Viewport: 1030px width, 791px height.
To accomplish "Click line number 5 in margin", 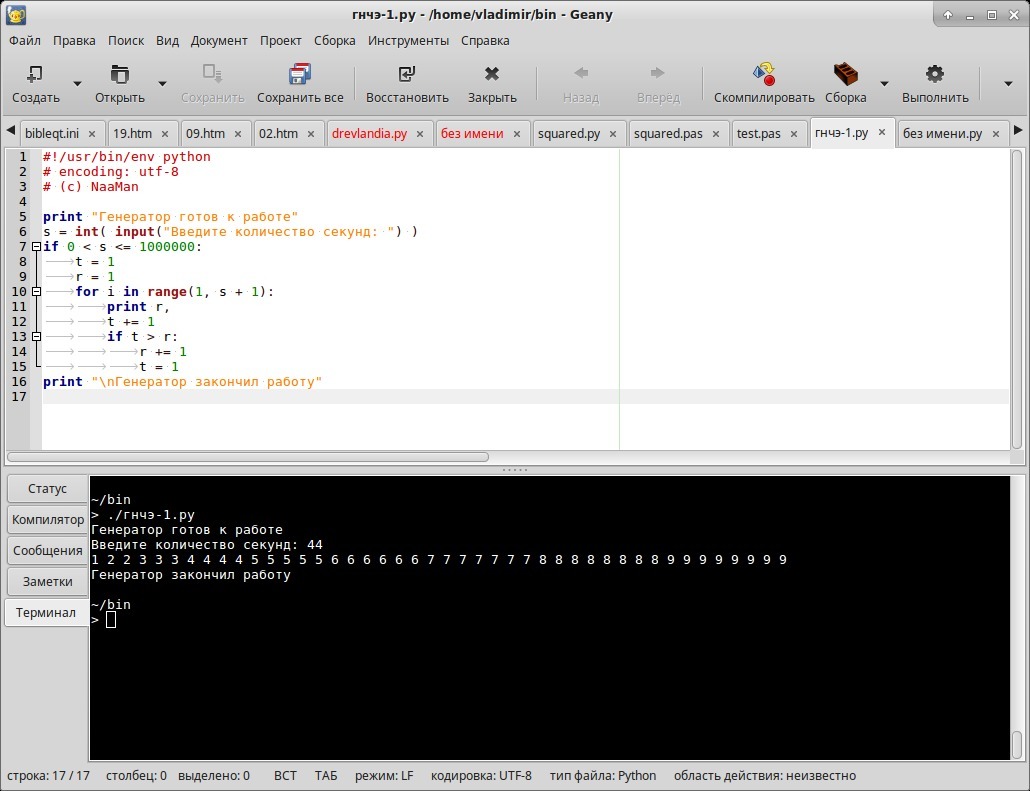I will pos(23,217).
